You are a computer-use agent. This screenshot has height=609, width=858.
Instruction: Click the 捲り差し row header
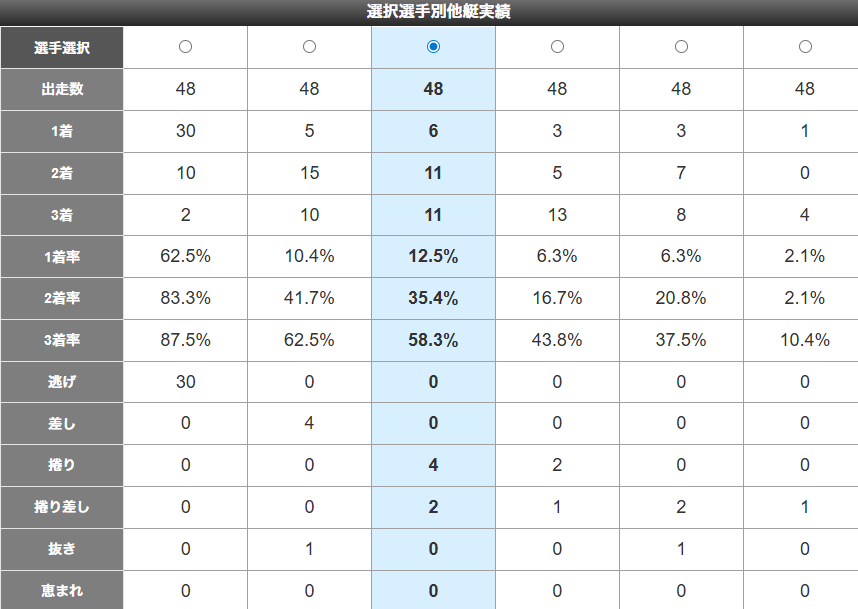click(62, 507)
